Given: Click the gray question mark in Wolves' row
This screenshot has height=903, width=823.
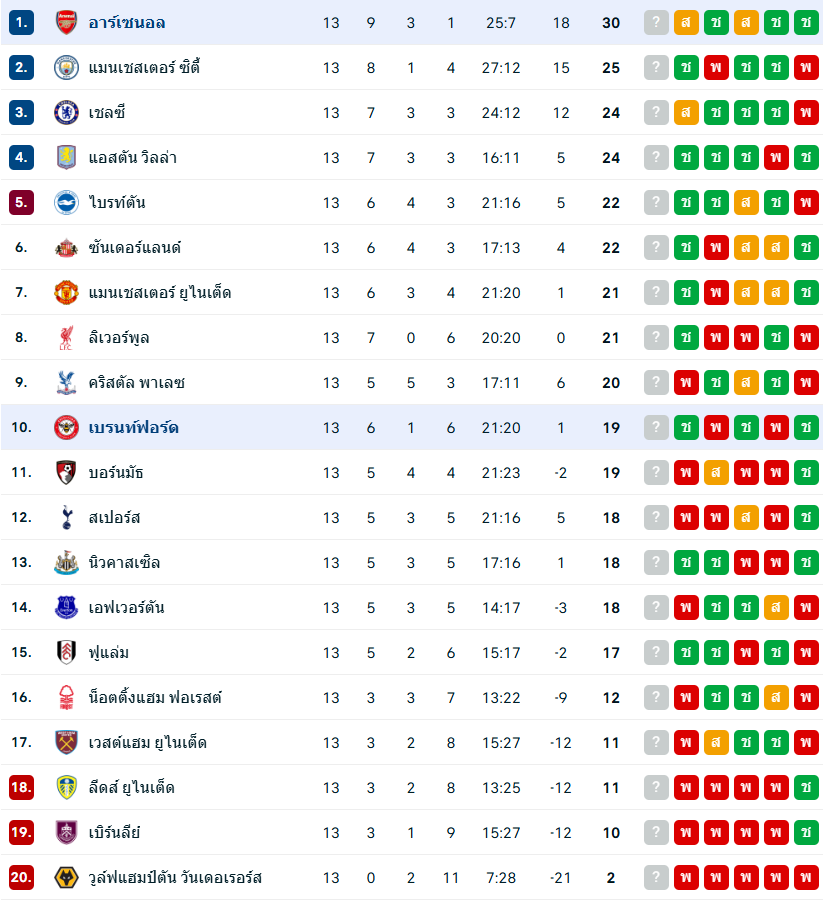Looking at the screenshot, I should point(656,878).
